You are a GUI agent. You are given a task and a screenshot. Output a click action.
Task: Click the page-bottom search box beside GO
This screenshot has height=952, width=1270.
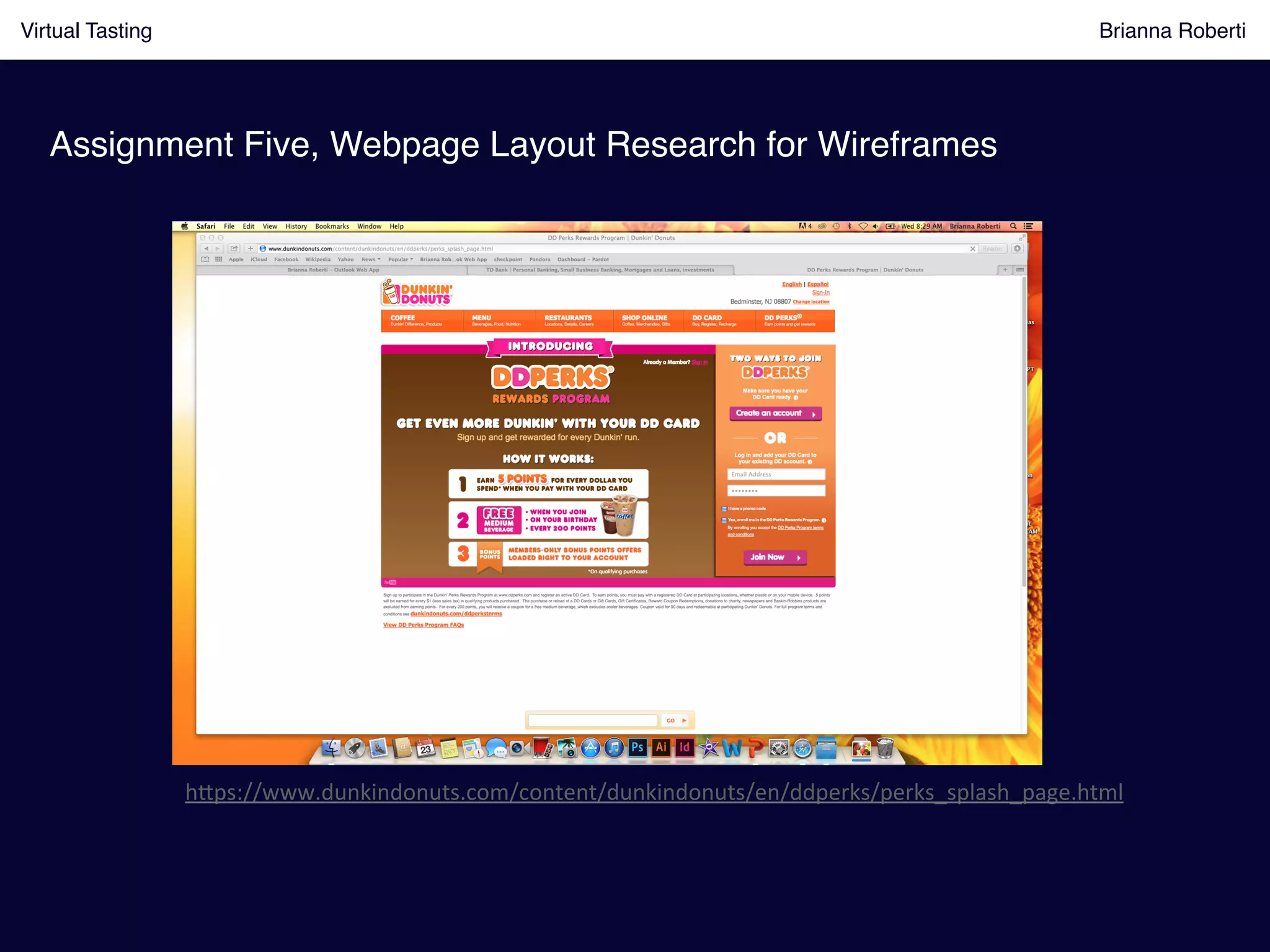pyautogui.click(x=592, y=720)
